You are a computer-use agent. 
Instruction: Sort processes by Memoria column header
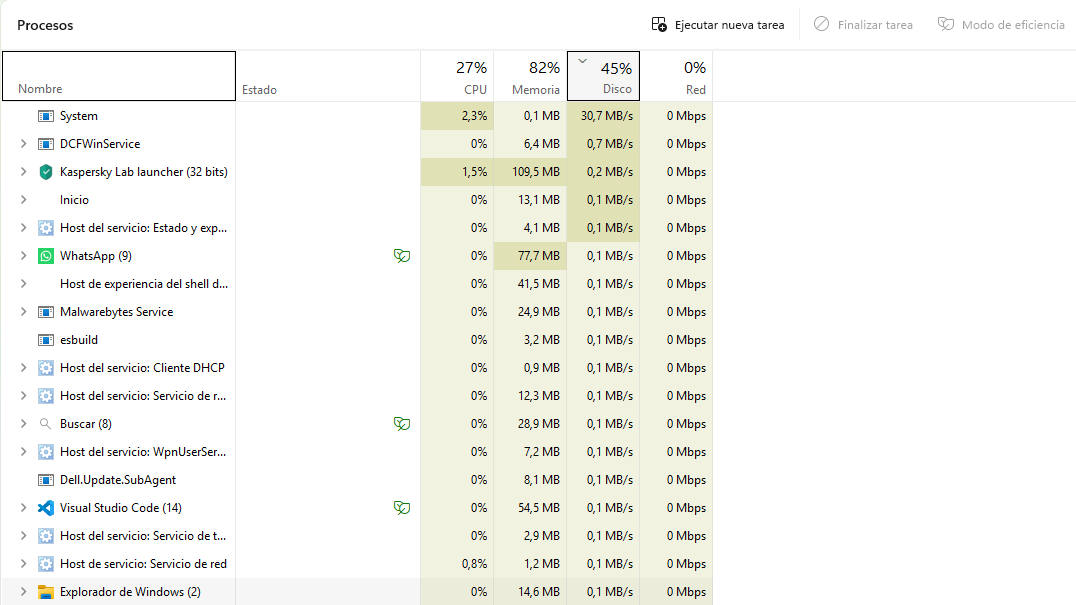530,76
